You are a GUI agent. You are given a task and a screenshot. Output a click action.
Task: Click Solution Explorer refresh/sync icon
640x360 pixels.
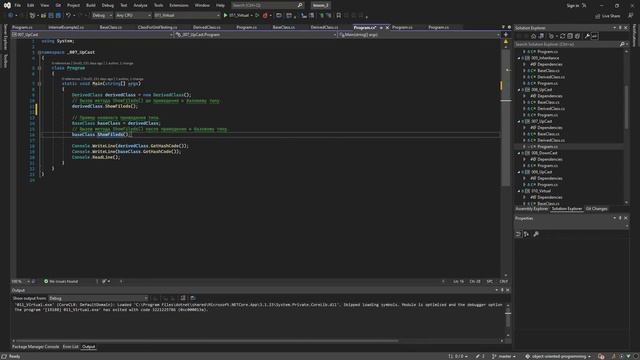562,36
